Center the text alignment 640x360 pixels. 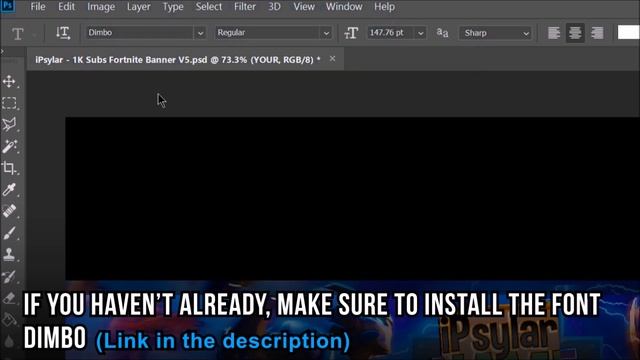tap(575, 33)
